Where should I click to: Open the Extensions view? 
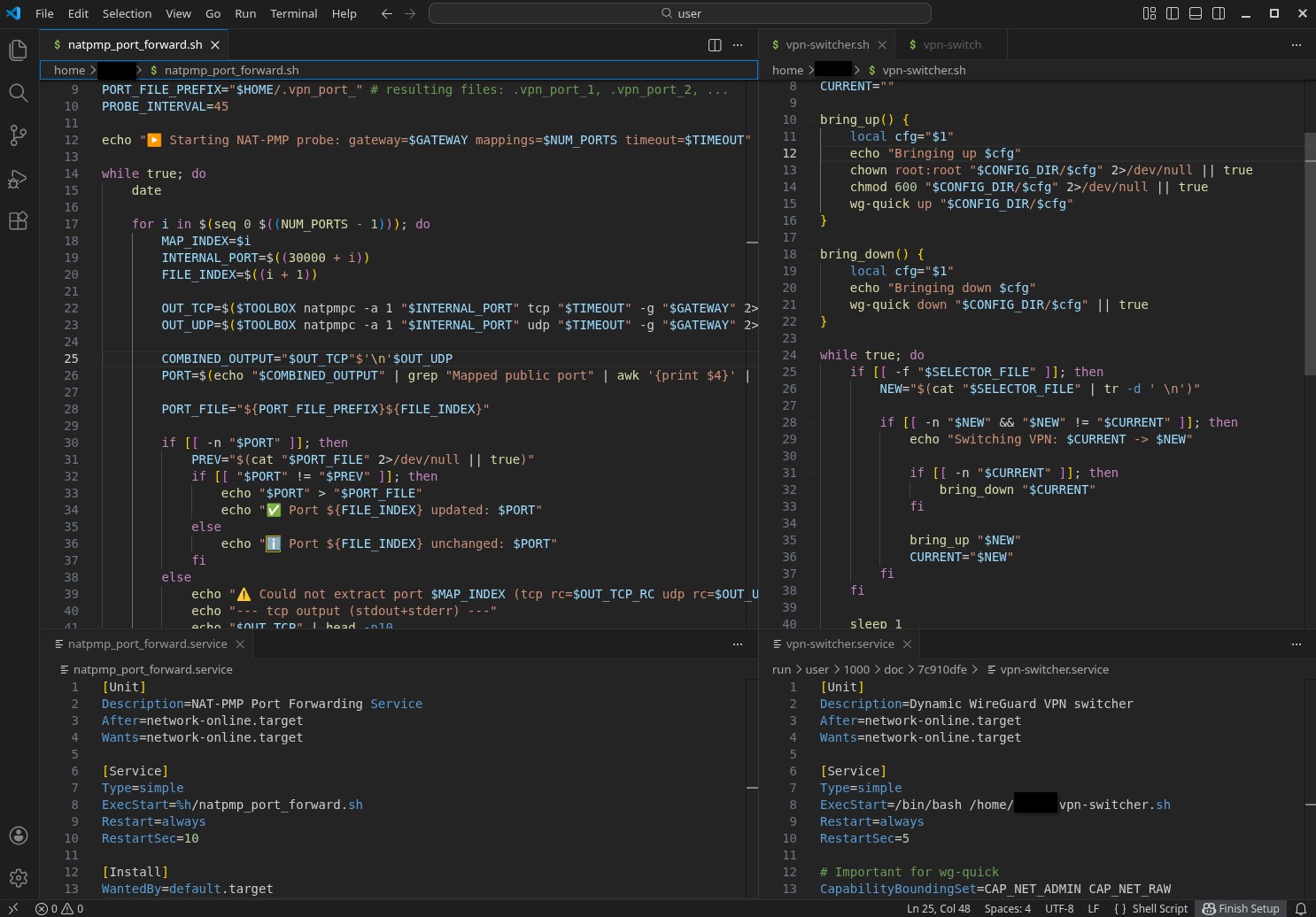(x=18, y=221)
